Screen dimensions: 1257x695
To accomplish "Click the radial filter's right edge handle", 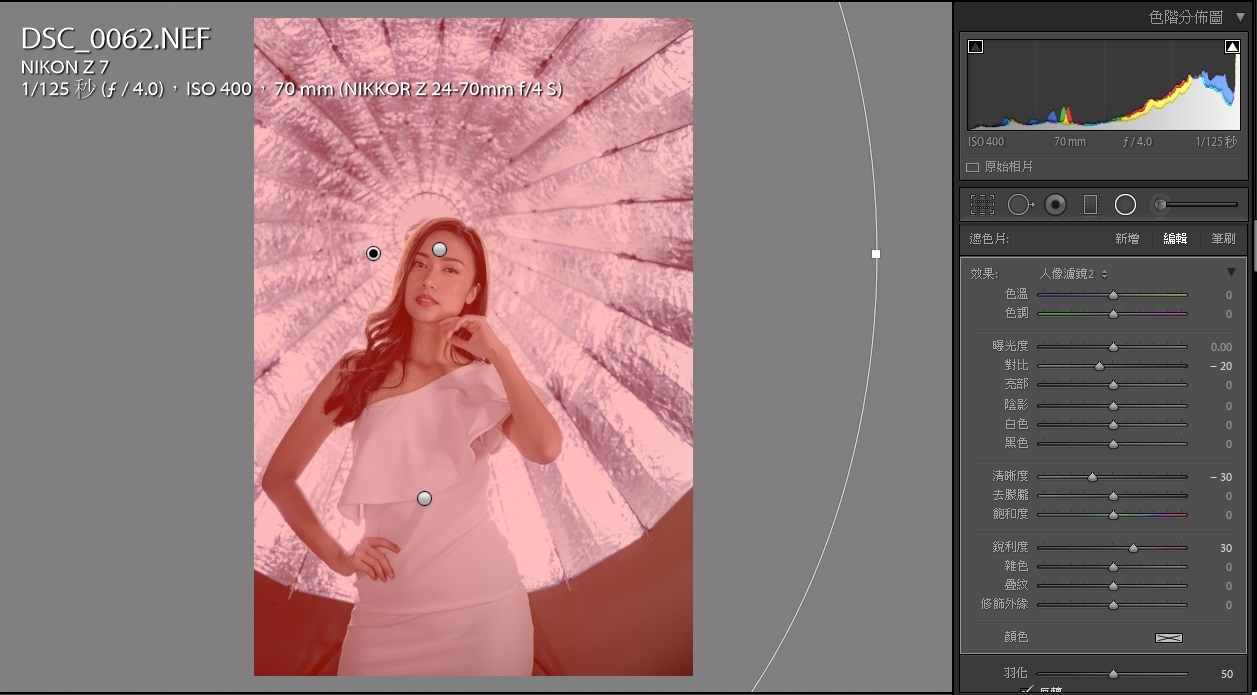I will (x=876, y=254).
